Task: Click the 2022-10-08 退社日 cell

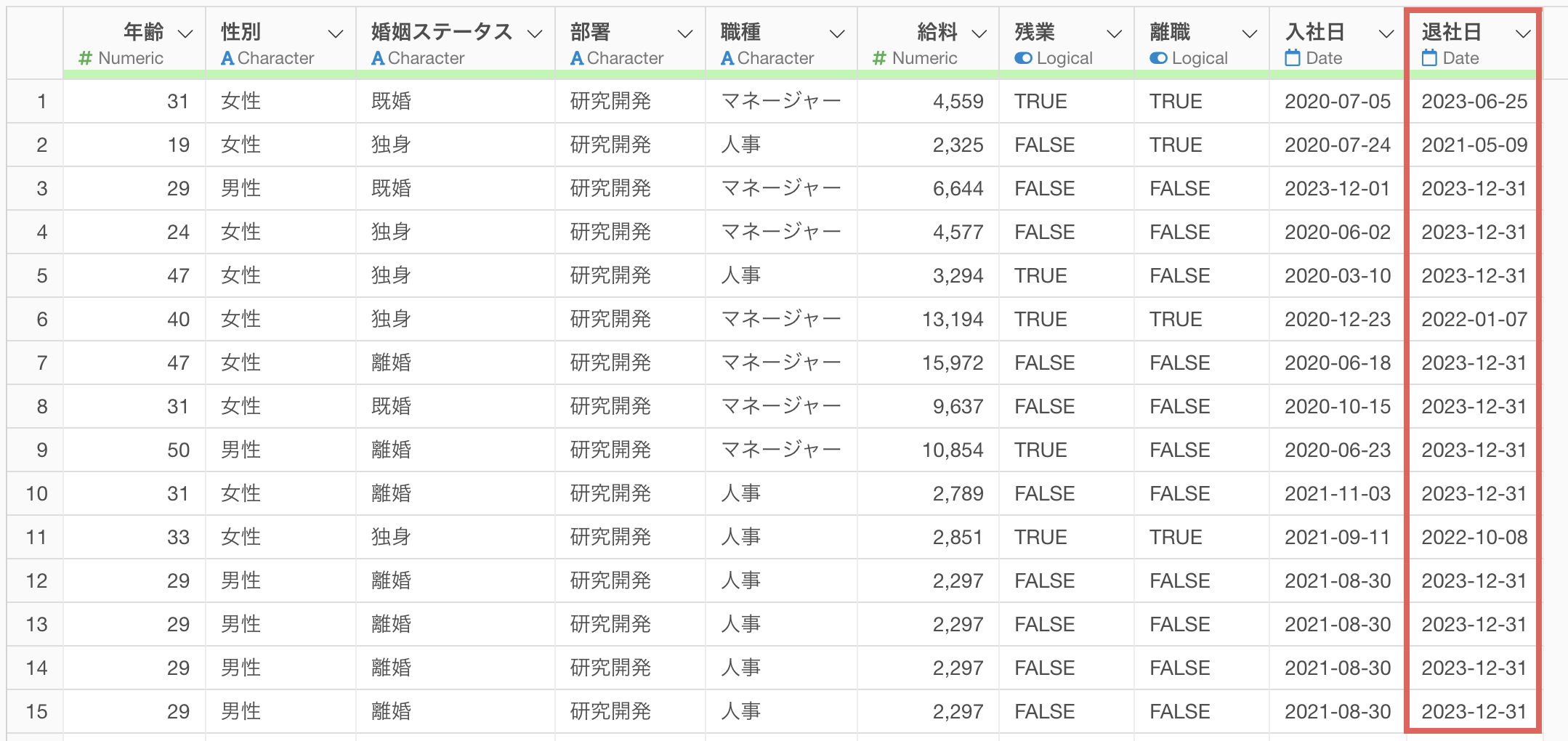Action: tap(1474, 538)
